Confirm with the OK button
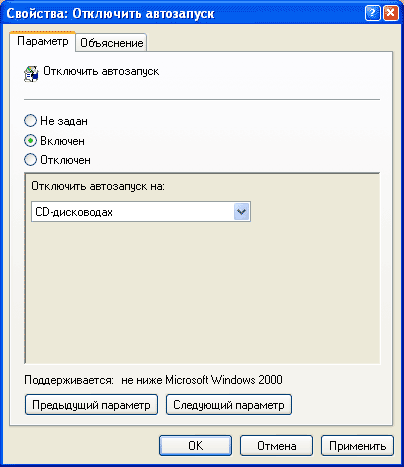 195,446
